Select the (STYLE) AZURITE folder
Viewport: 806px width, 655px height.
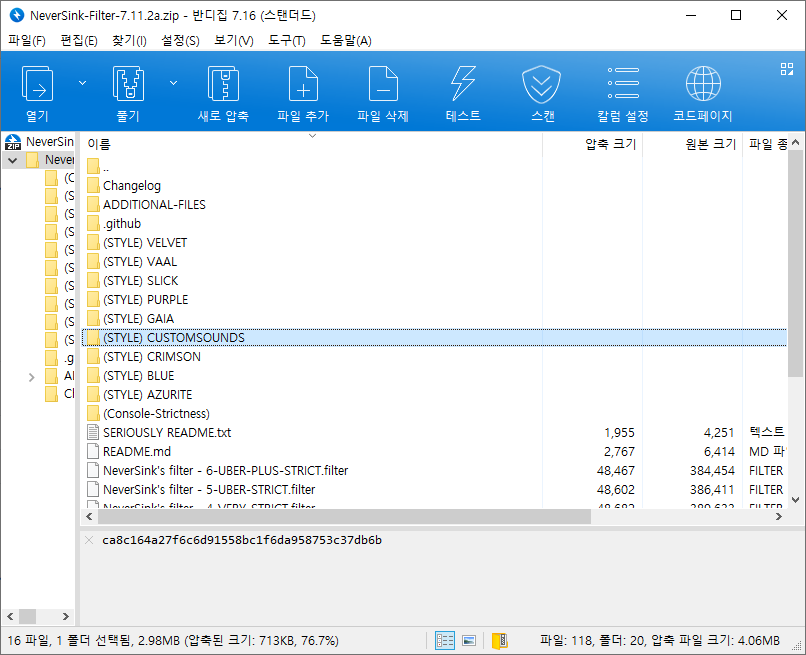pyautogui.click(x=434, y=395)
